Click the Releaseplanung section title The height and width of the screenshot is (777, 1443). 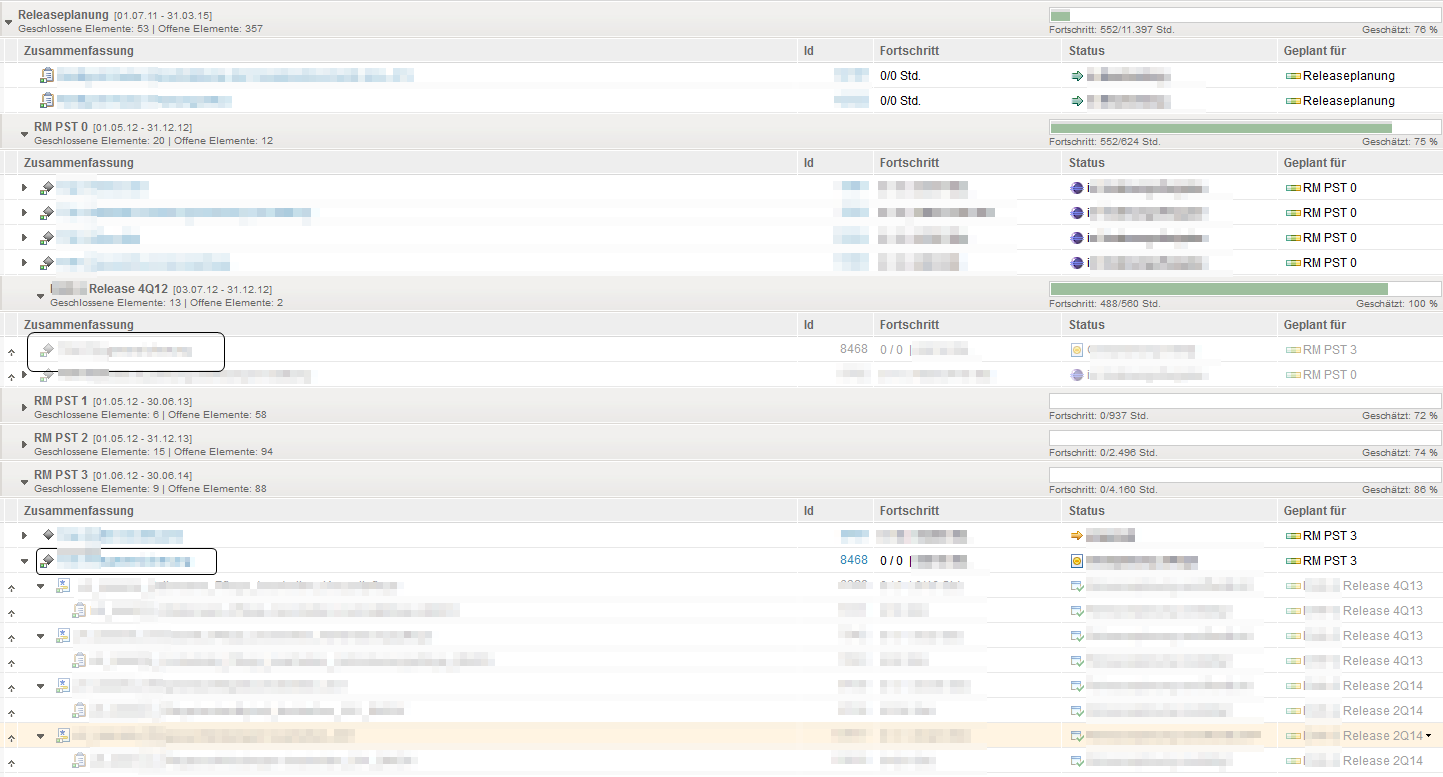coord(63,15)
